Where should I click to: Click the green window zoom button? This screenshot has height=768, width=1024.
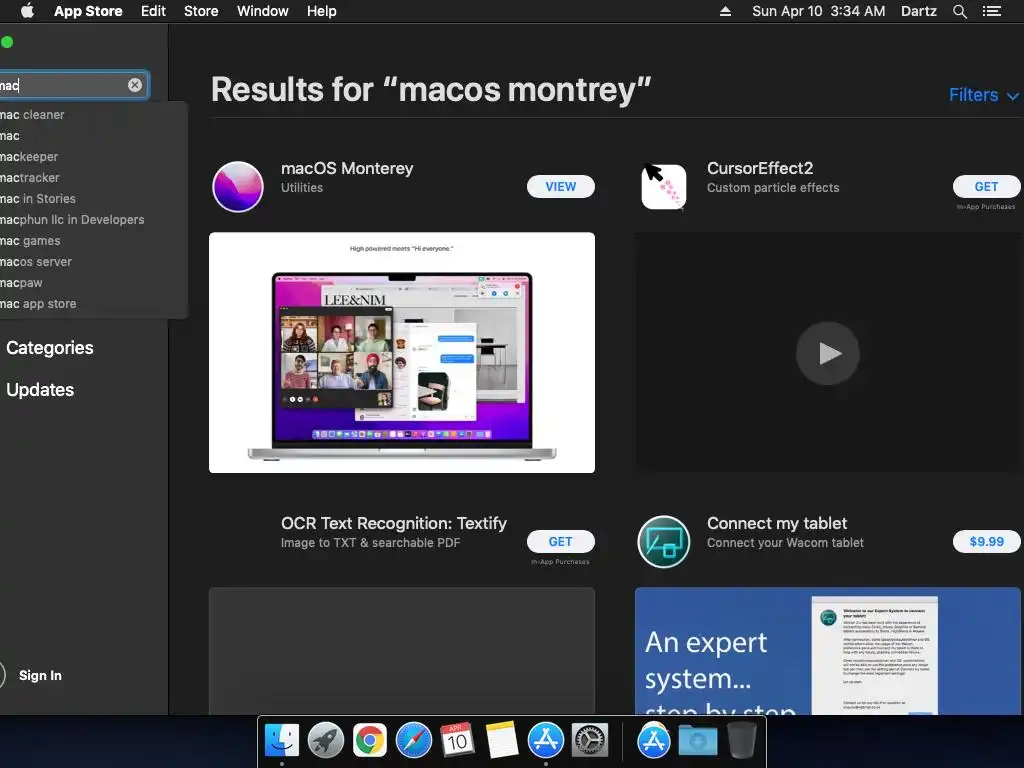pos(7,42)
